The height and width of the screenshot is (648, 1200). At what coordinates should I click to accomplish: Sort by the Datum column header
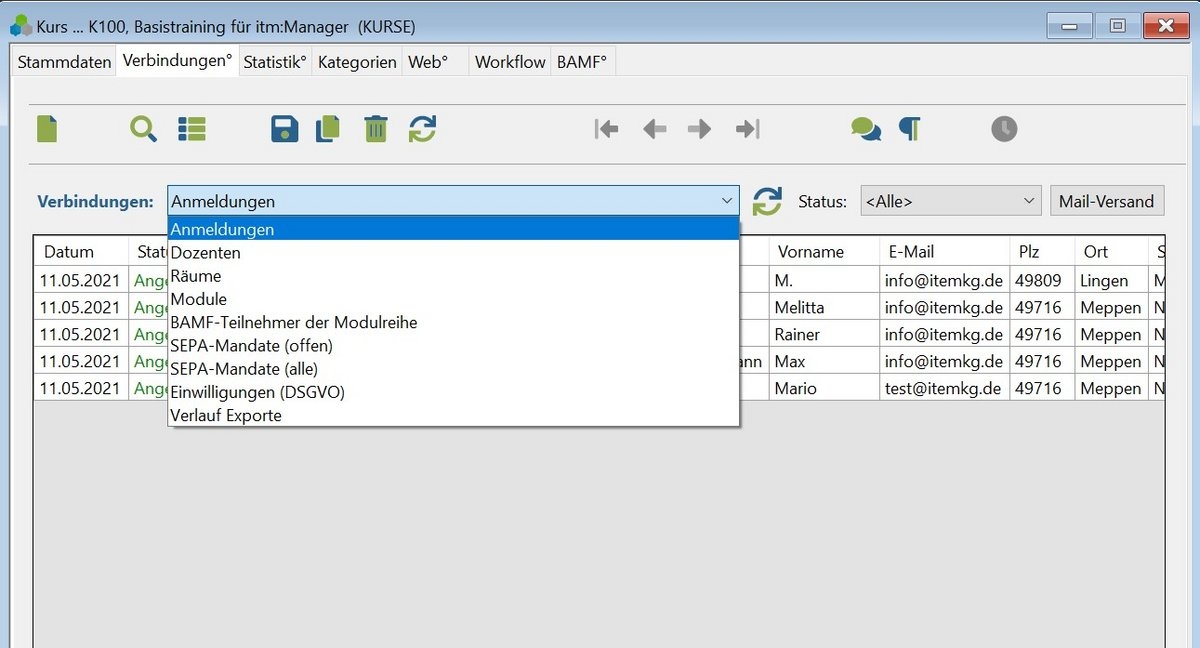point(80,252)
